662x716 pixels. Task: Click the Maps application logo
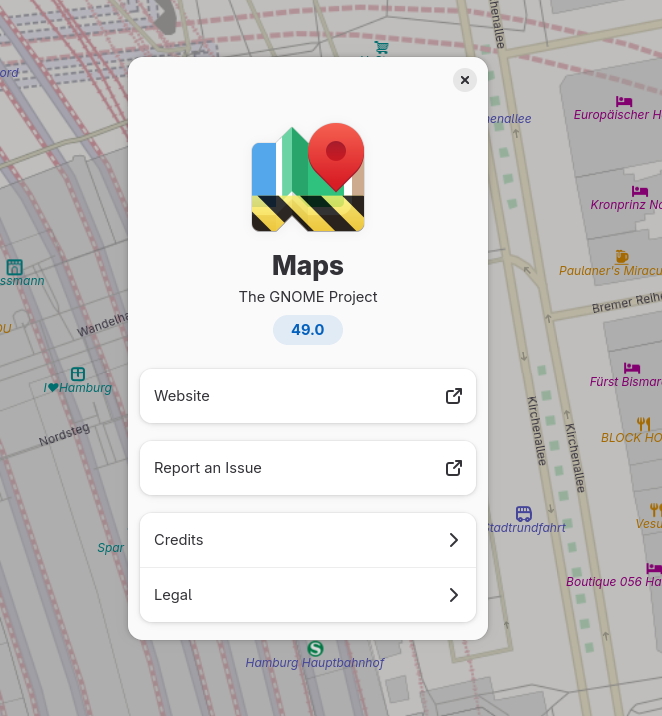(x=308, y=178)
